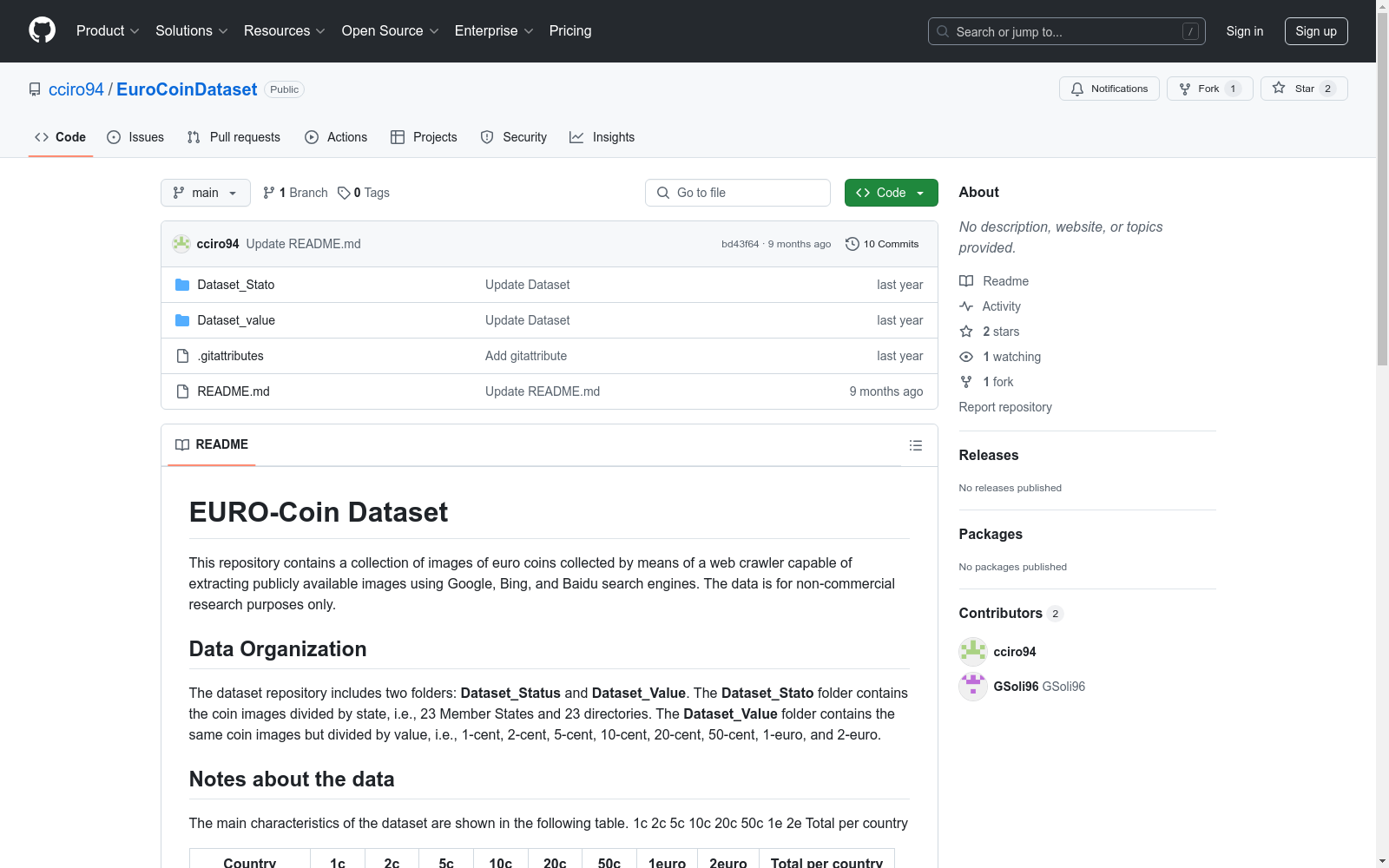Click the fork icon in About section
The width and height of the screenshot is (1389, 868).
click(966, 382)
